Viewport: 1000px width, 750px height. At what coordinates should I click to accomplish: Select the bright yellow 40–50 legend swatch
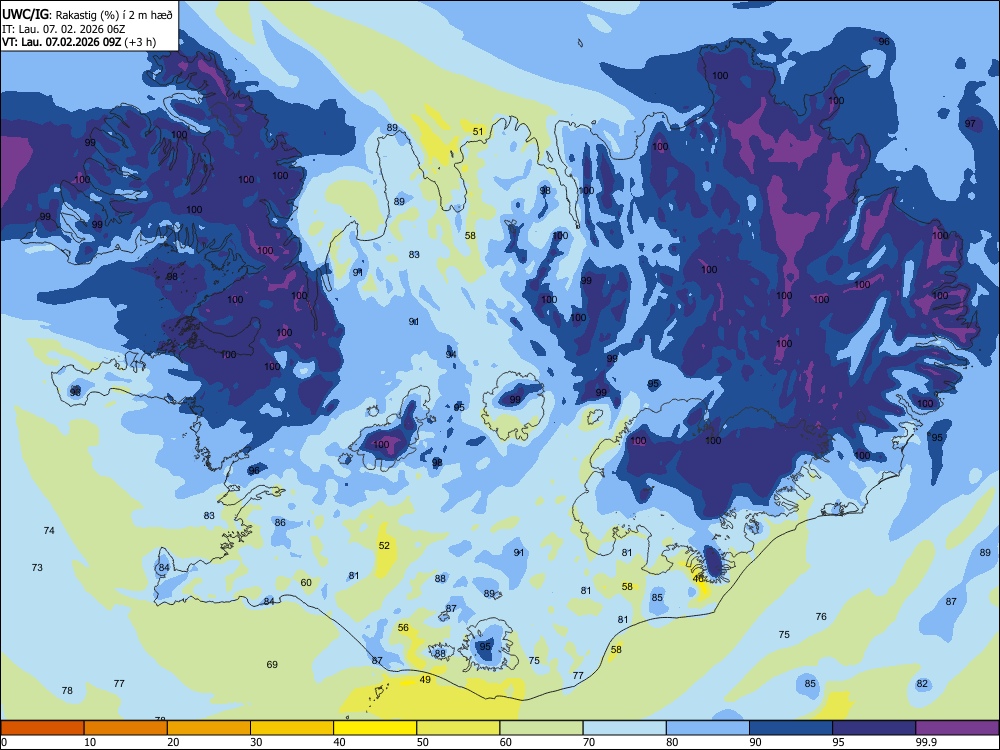pos(375,728)
